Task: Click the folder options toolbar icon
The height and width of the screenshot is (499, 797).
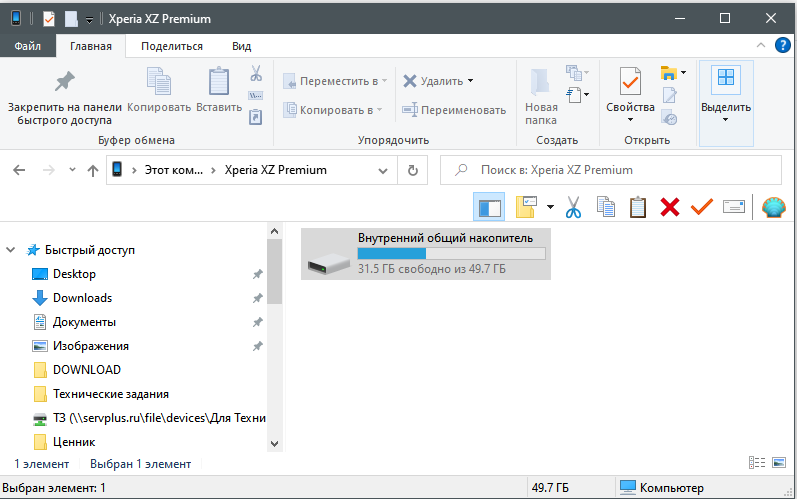Action: (x=527, y=207)
